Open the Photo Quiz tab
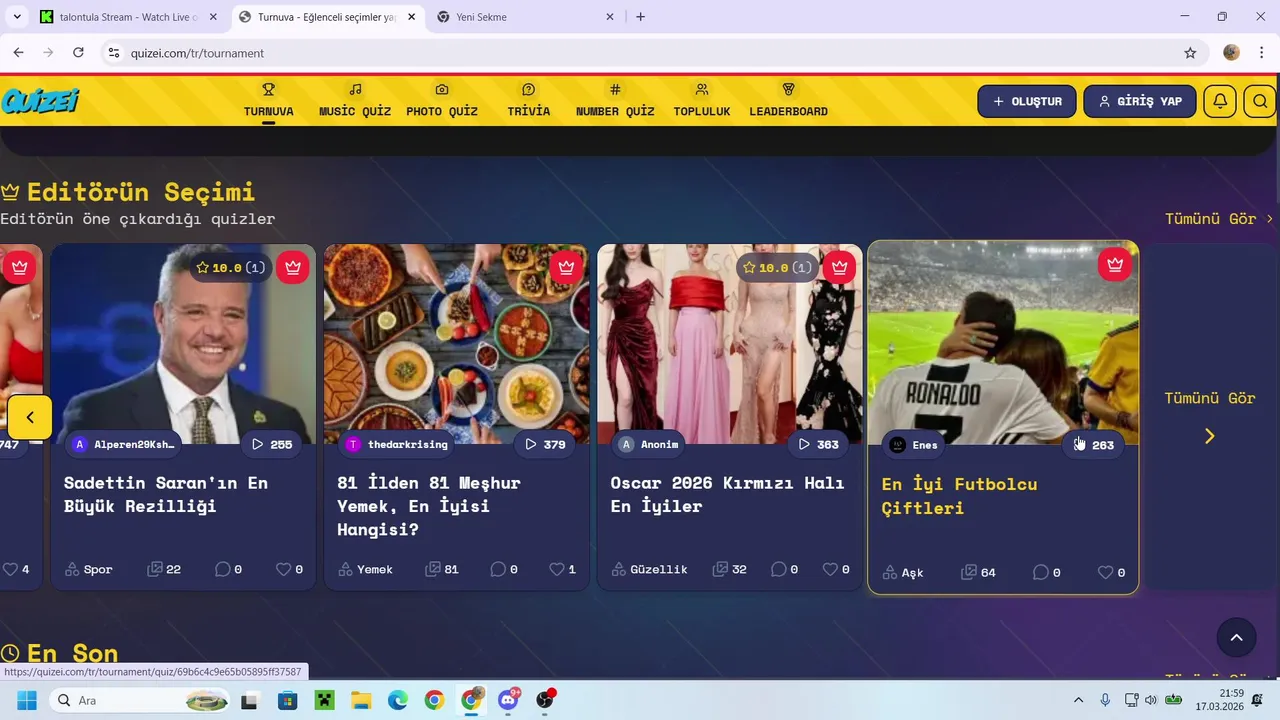The height and width of the screenshot is (720, 1280). (442, 101)
